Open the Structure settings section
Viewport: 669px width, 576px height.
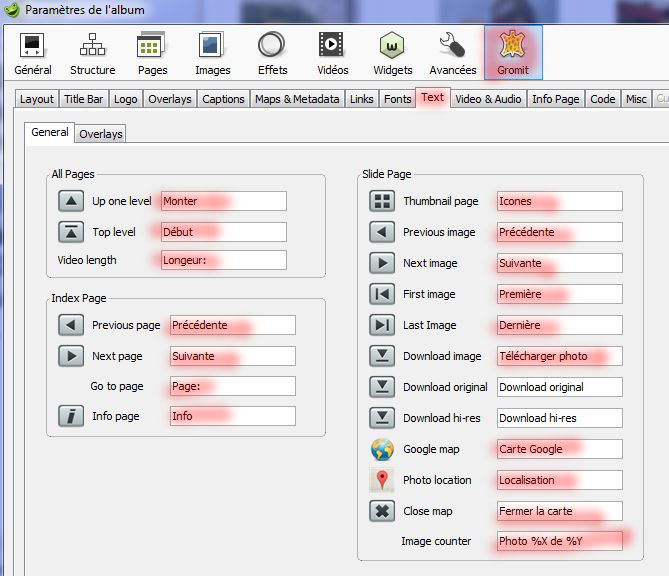pyautogui.click(x=92, y=53)
